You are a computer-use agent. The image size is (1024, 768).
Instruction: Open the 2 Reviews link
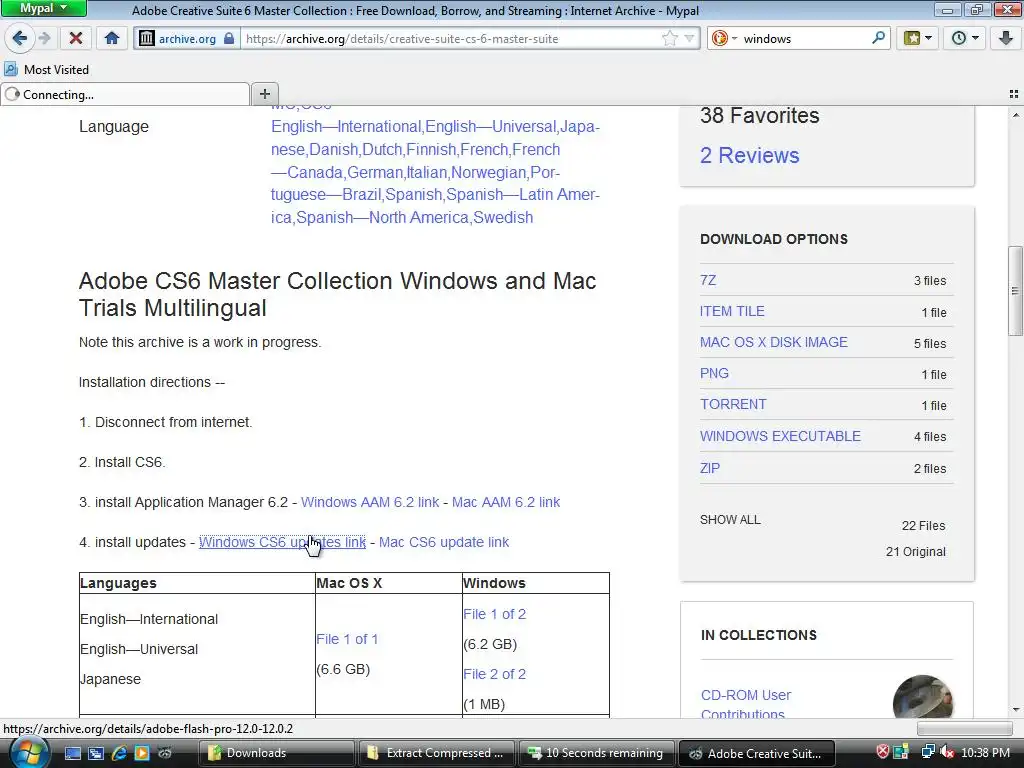tap(749, 155)
